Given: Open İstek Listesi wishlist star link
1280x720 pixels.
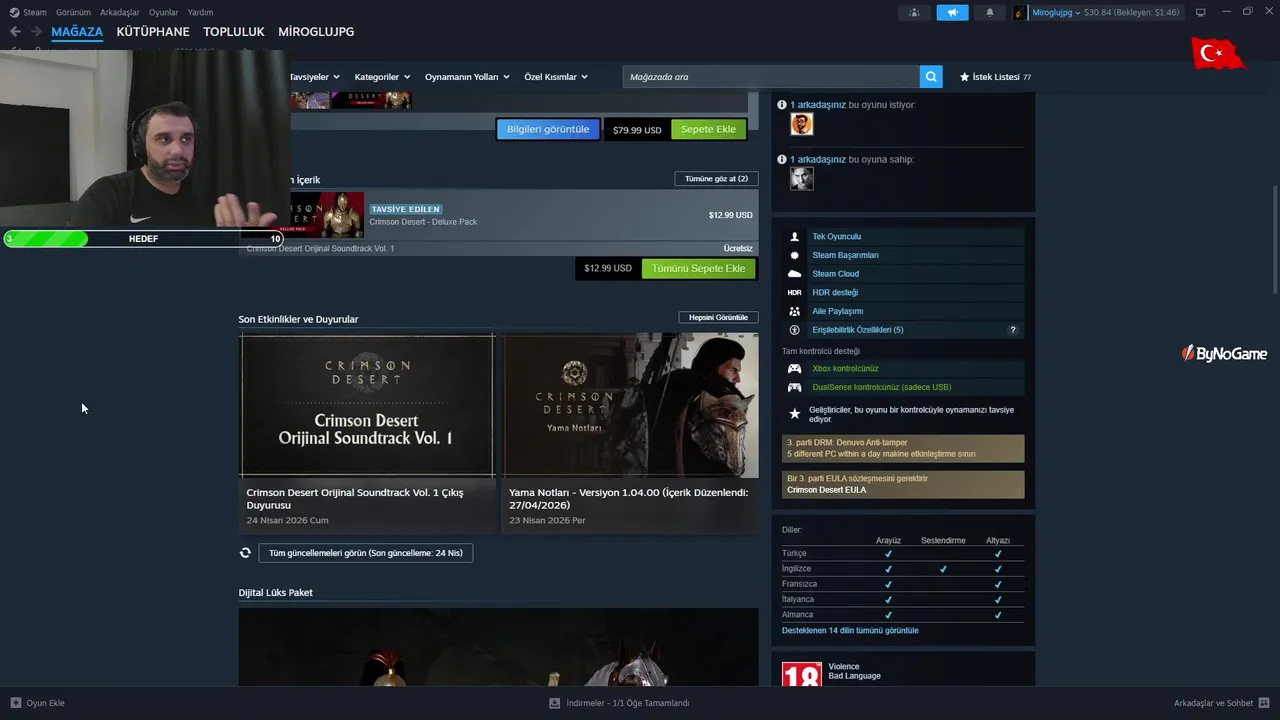Looking at the screenshot, I should pos(995,77).
